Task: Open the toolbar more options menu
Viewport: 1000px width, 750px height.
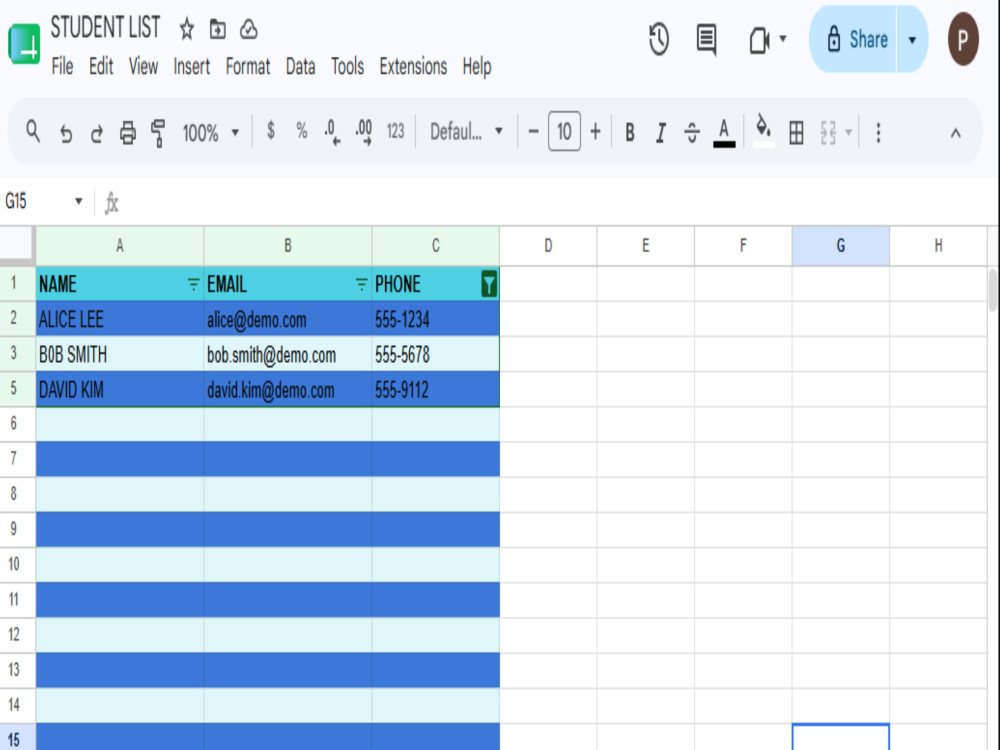Action: tap(878, 133)
